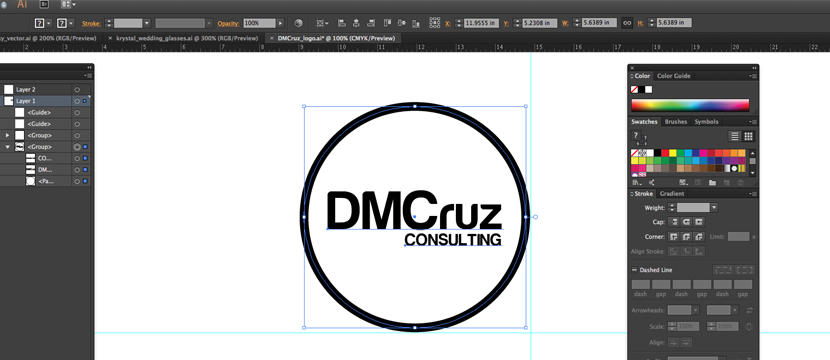Open Adobe Bridge via the Br icon
The width and height of the screenshot is (830, 360).
(x=44, y=4)
